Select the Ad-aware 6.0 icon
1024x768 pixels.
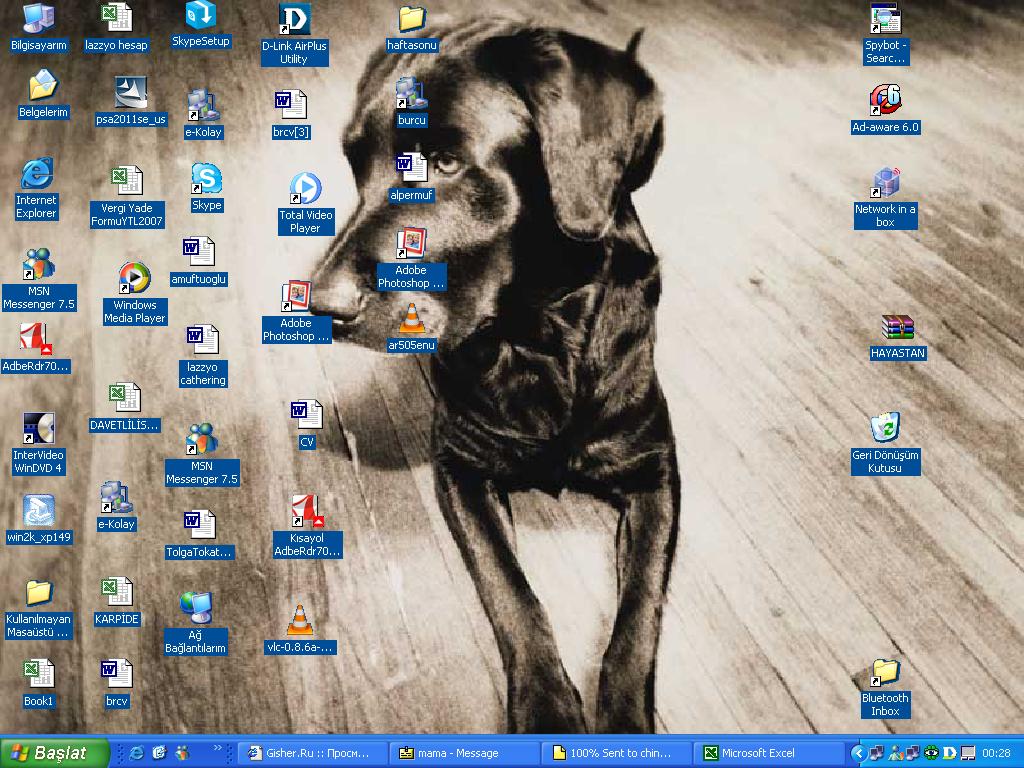click(x=885, y=101)
